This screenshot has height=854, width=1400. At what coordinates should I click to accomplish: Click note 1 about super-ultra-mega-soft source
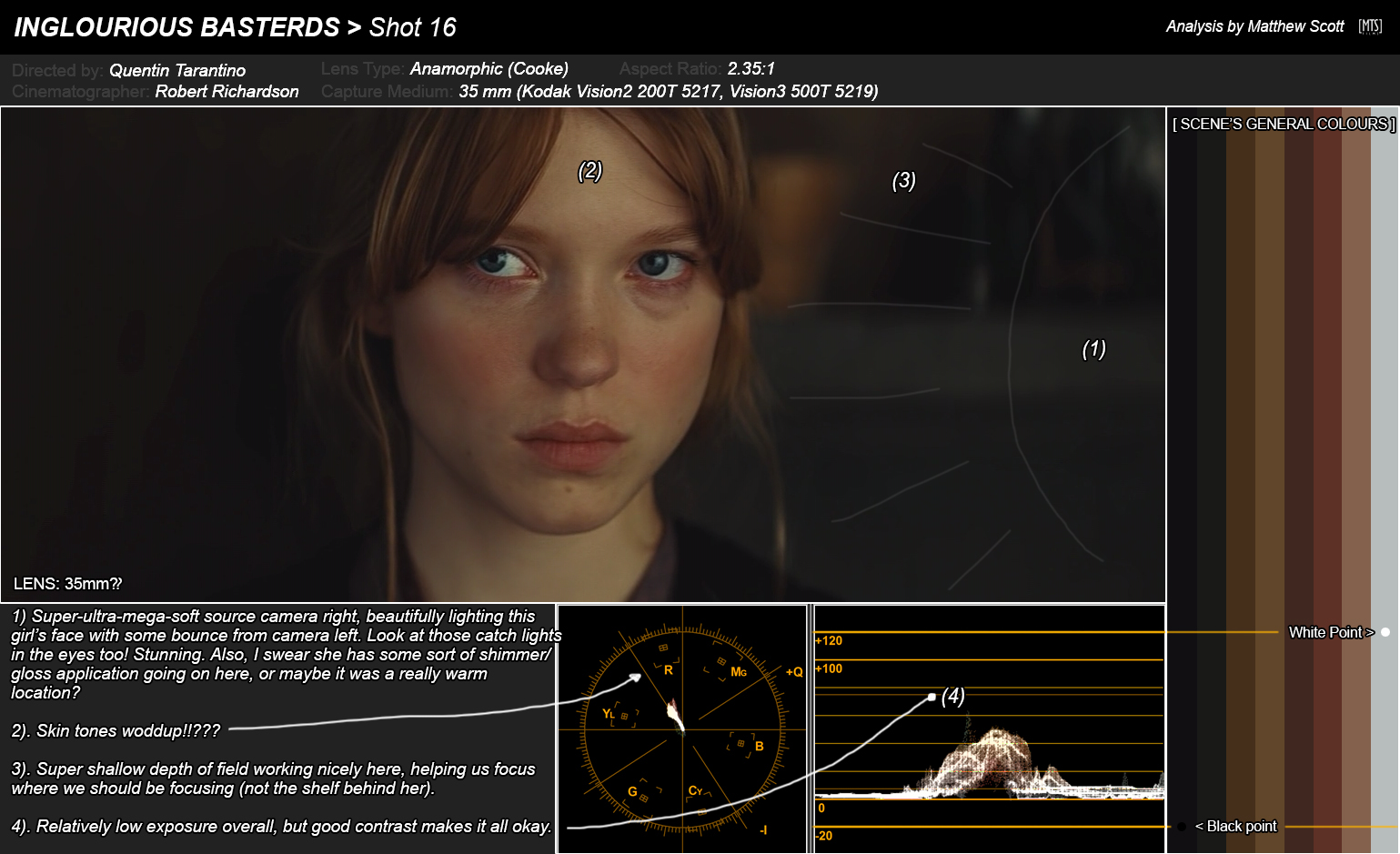[x=286, y=654]
